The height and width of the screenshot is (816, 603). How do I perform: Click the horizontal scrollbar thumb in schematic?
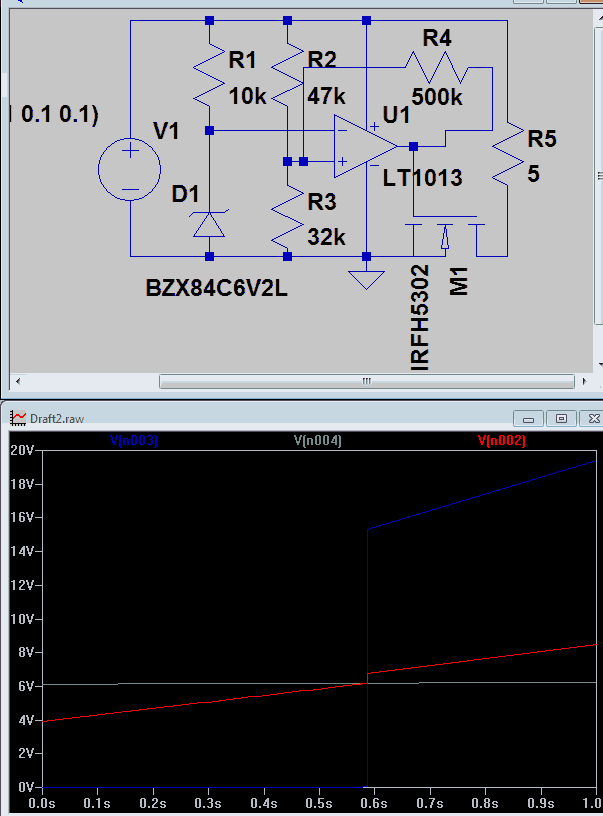(x=367, y=381)
